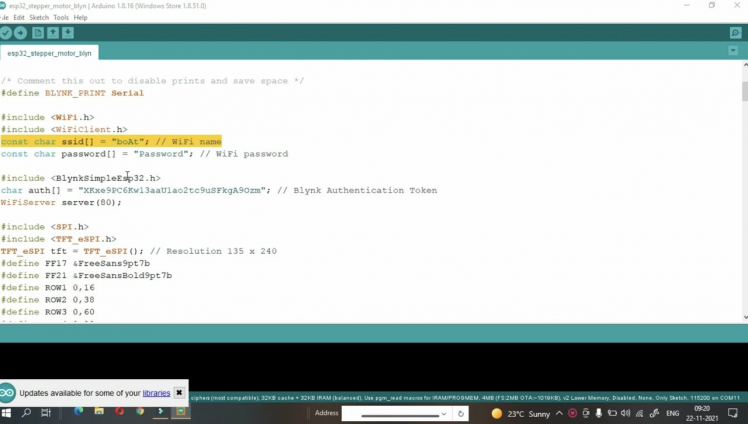
Task: Click the Blynk auth token string
Action: (x=172, y=190)
